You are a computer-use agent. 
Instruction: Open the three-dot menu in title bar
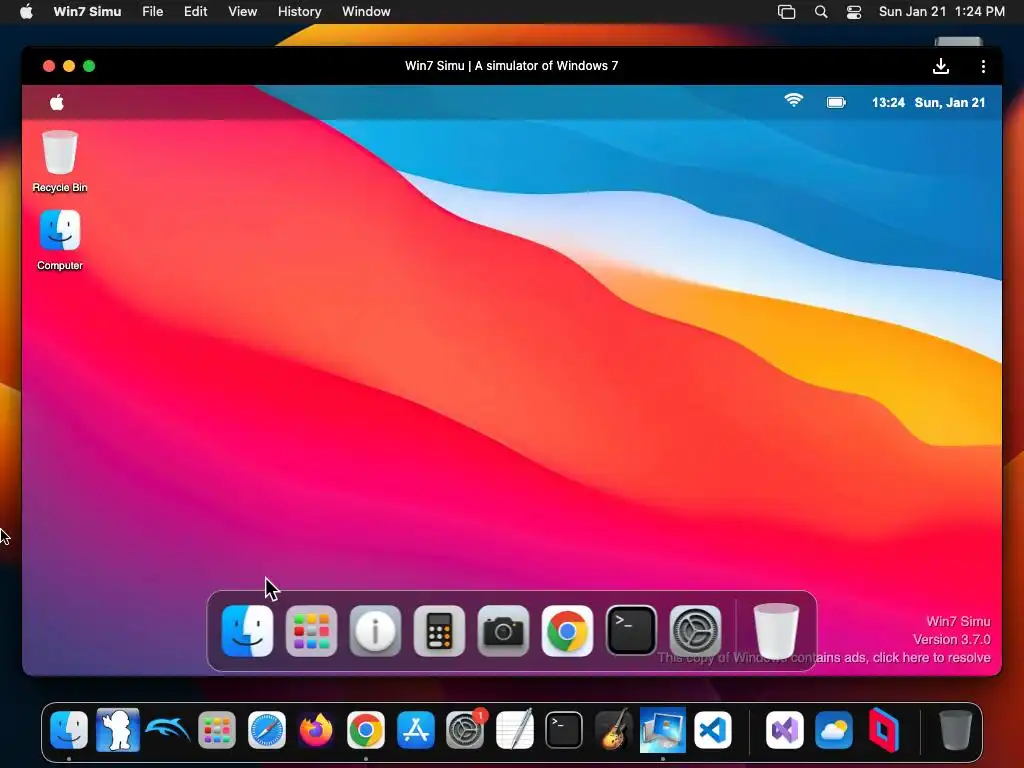point(983,66)
